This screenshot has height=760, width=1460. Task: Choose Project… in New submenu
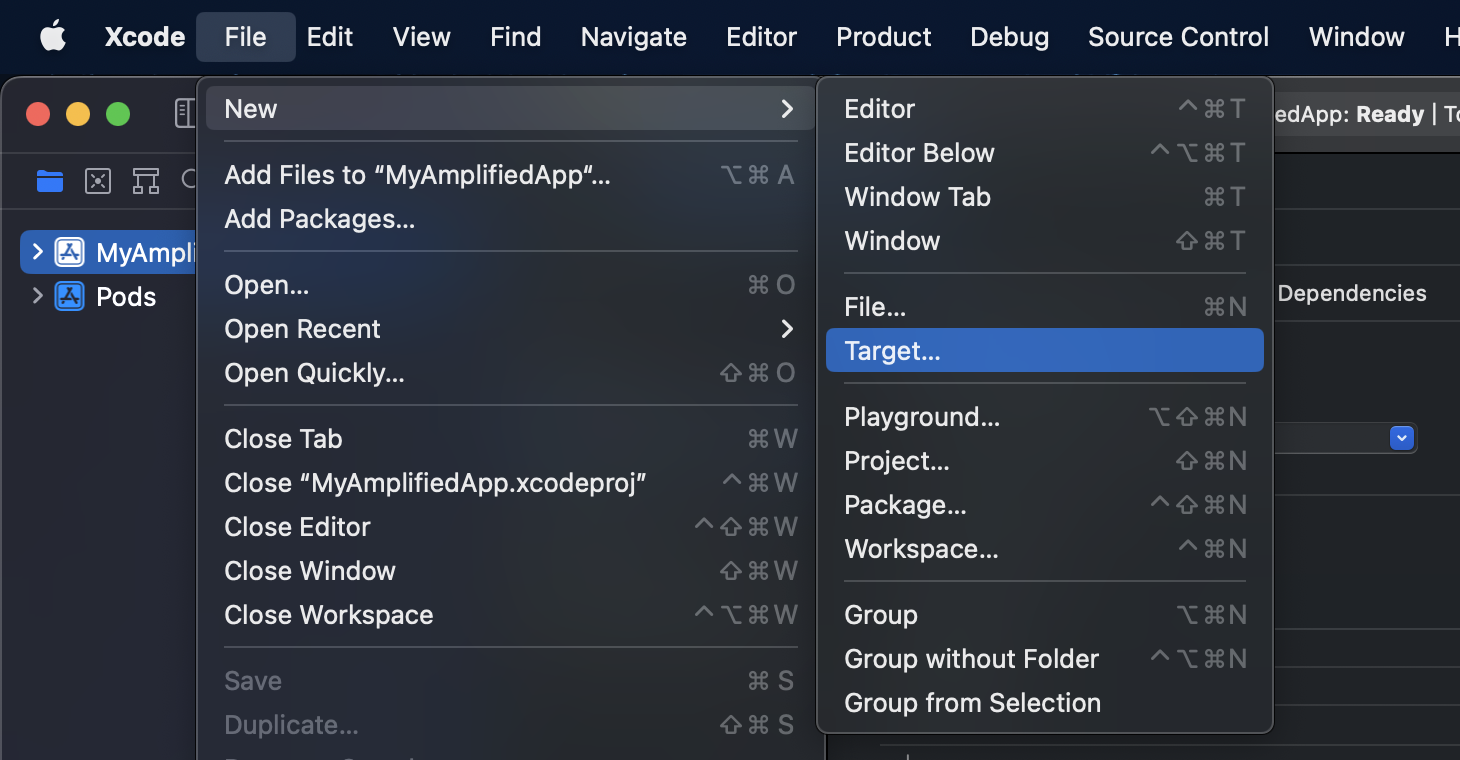(1045, 461)
